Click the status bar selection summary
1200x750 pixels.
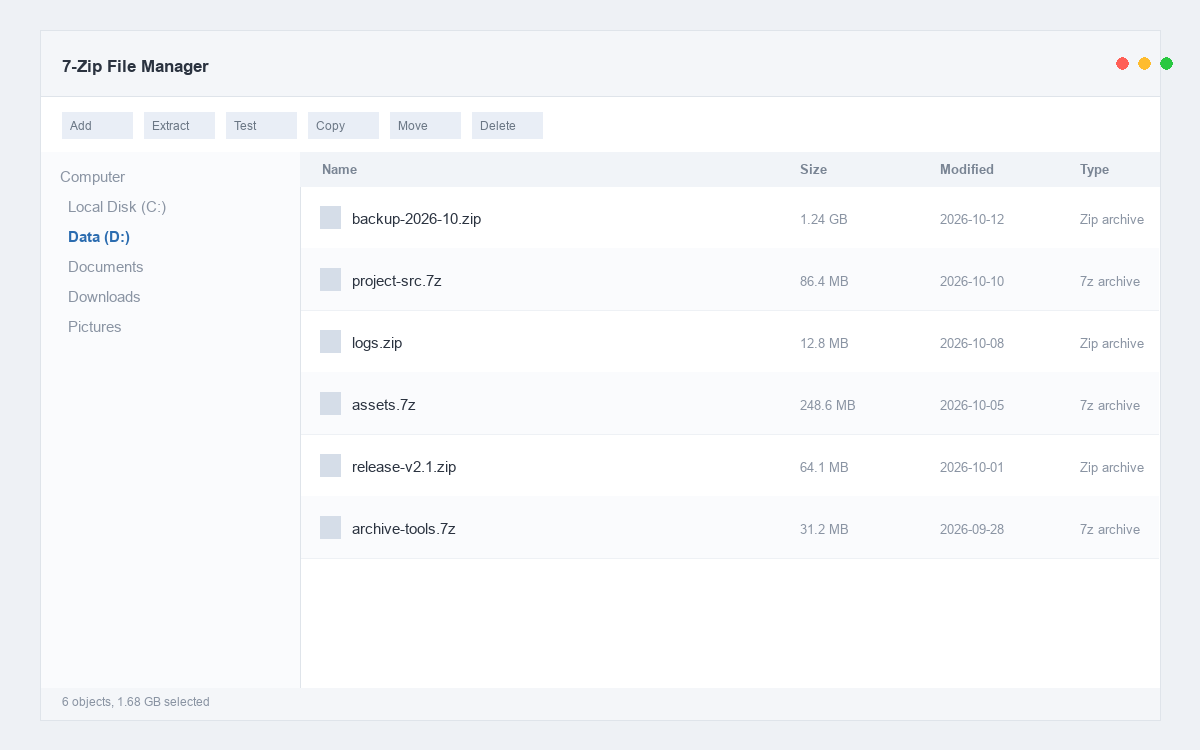[x=136, y=702]
